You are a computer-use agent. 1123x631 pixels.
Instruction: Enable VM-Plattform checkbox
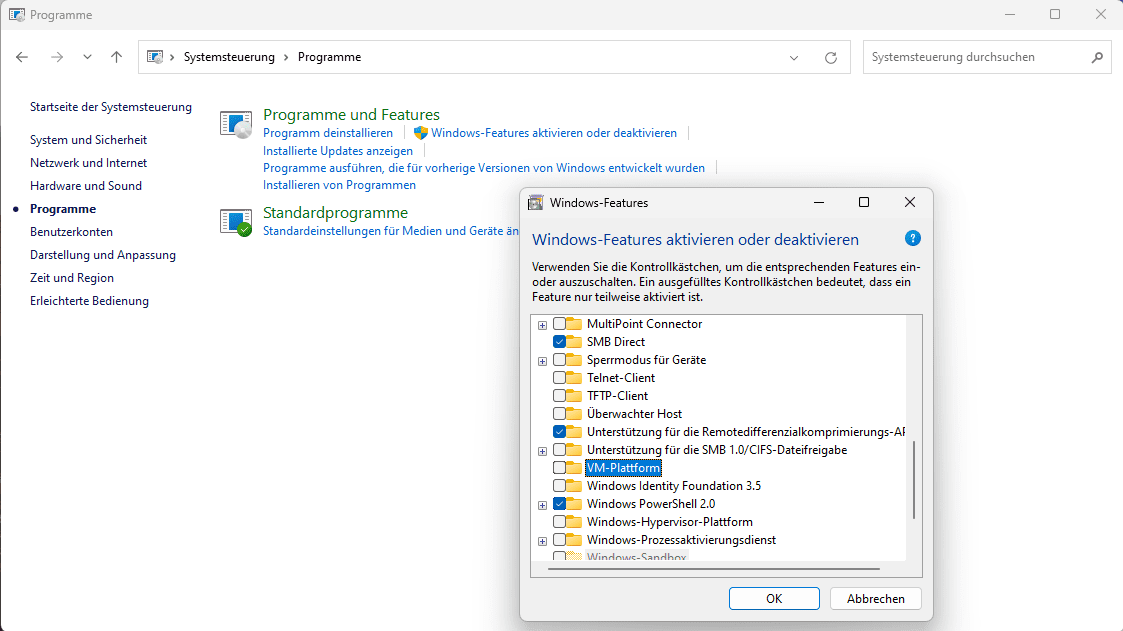point(559,468)
